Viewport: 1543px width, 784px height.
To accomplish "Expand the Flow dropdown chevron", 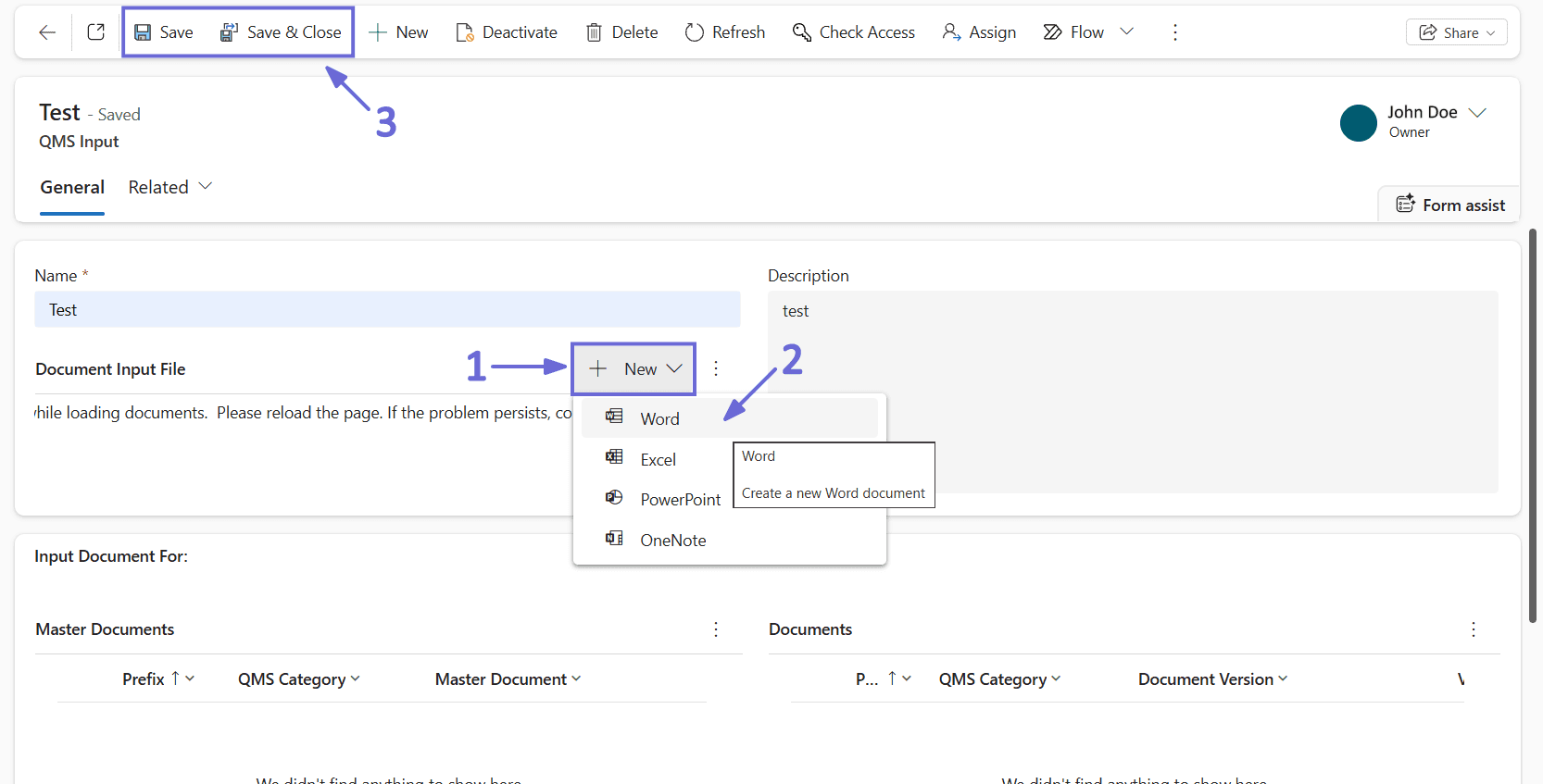I will tap(1127, 31).
